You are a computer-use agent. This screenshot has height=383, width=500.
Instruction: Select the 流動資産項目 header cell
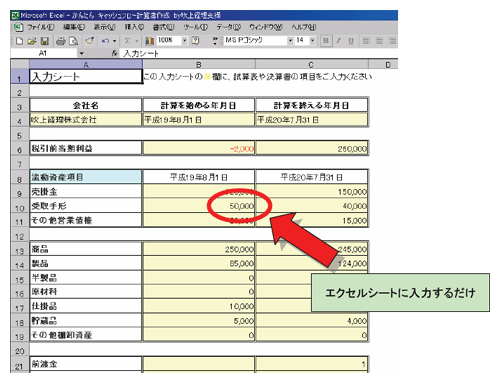[x=86, y=177]
